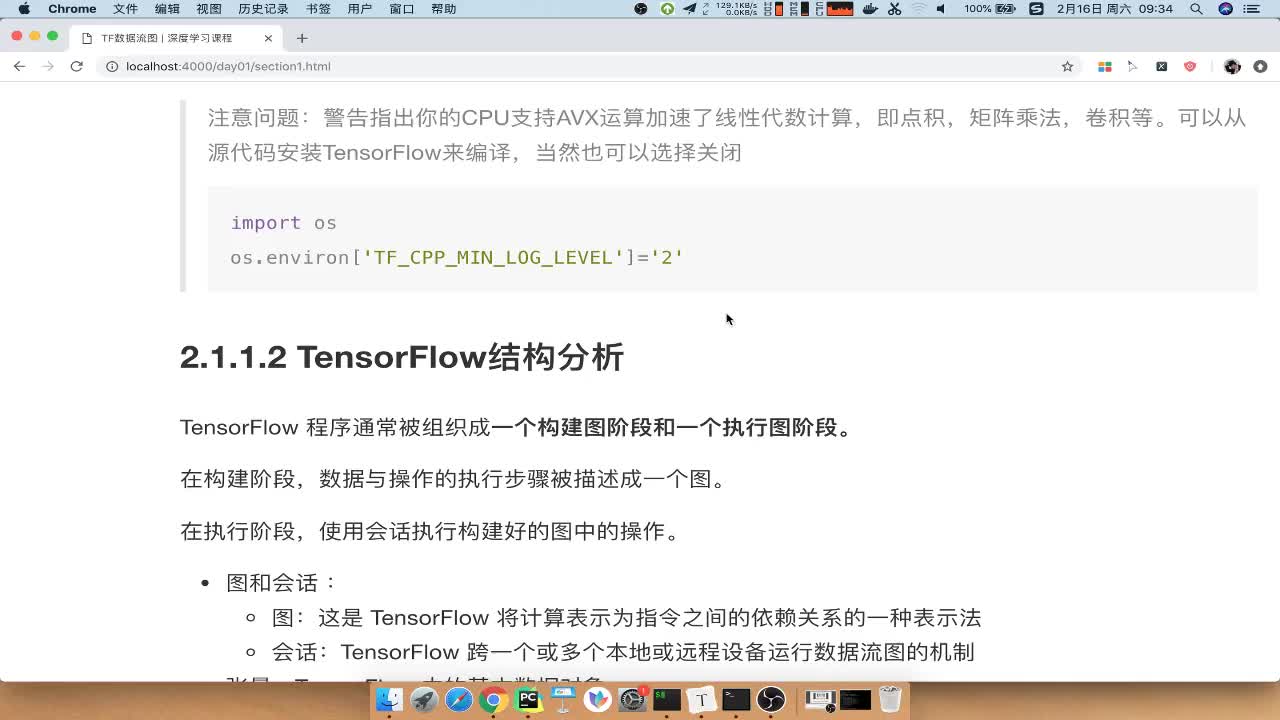
Task: Open the Trash in the Dock
Action: 890,700
